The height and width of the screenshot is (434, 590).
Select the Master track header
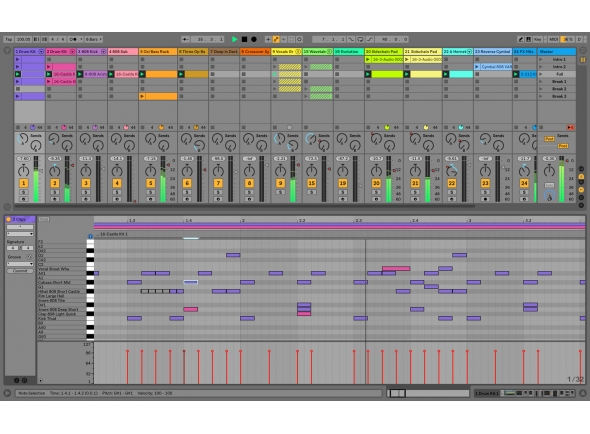tap(557, 51)
